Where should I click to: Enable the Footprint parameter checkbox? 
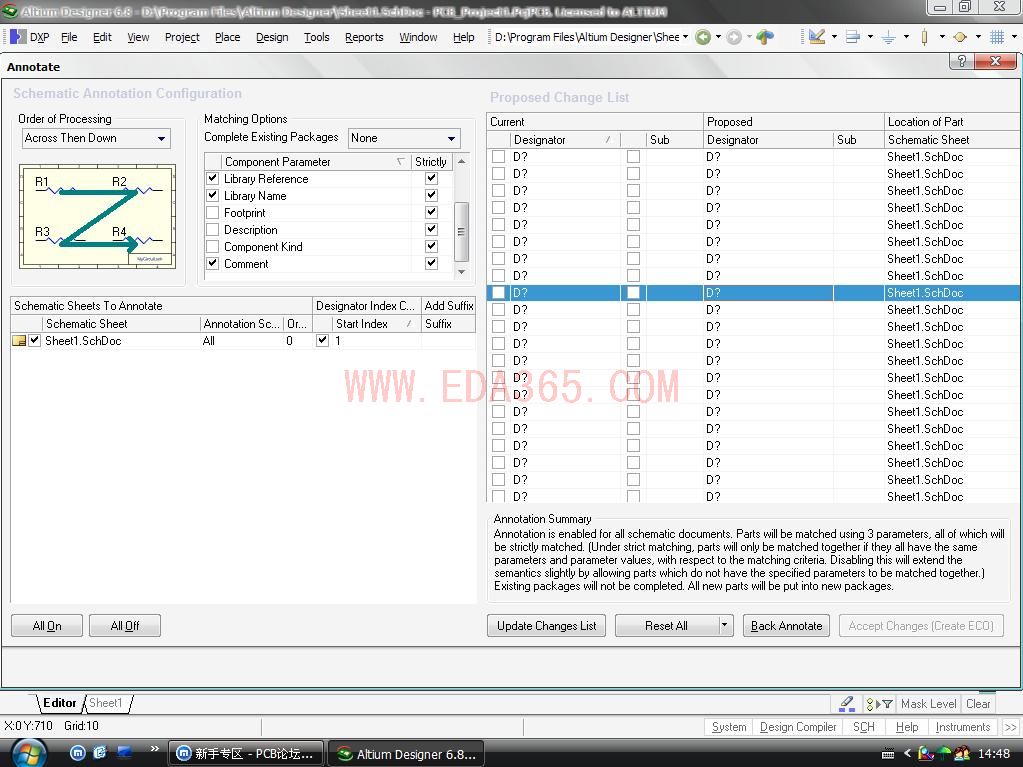tap(213, 213)
